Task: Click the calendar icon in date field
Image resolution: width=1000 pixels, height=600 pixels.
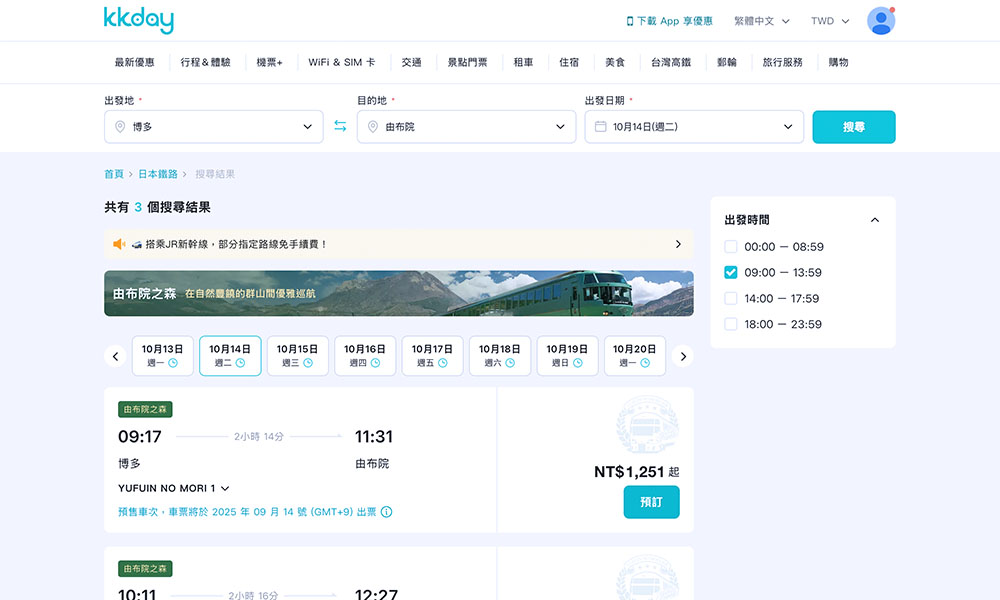Action: [600, 127]
